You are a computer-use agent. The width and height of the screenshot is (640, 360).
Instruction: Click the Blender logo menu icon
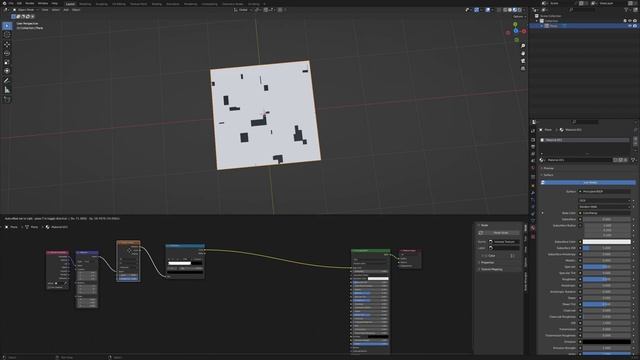pyautogui.click(x=4, y=3)
